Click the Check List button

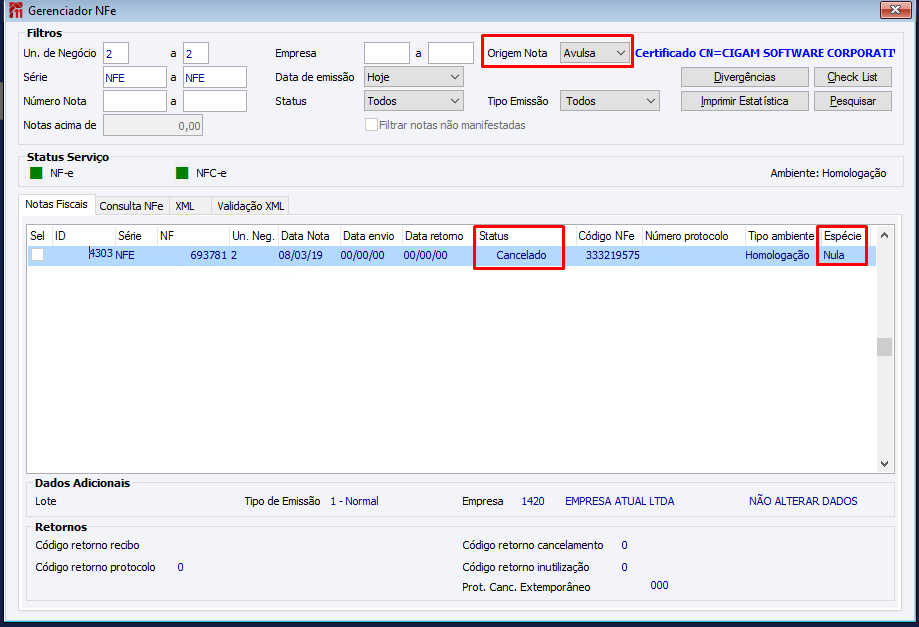tap(852, 77)
